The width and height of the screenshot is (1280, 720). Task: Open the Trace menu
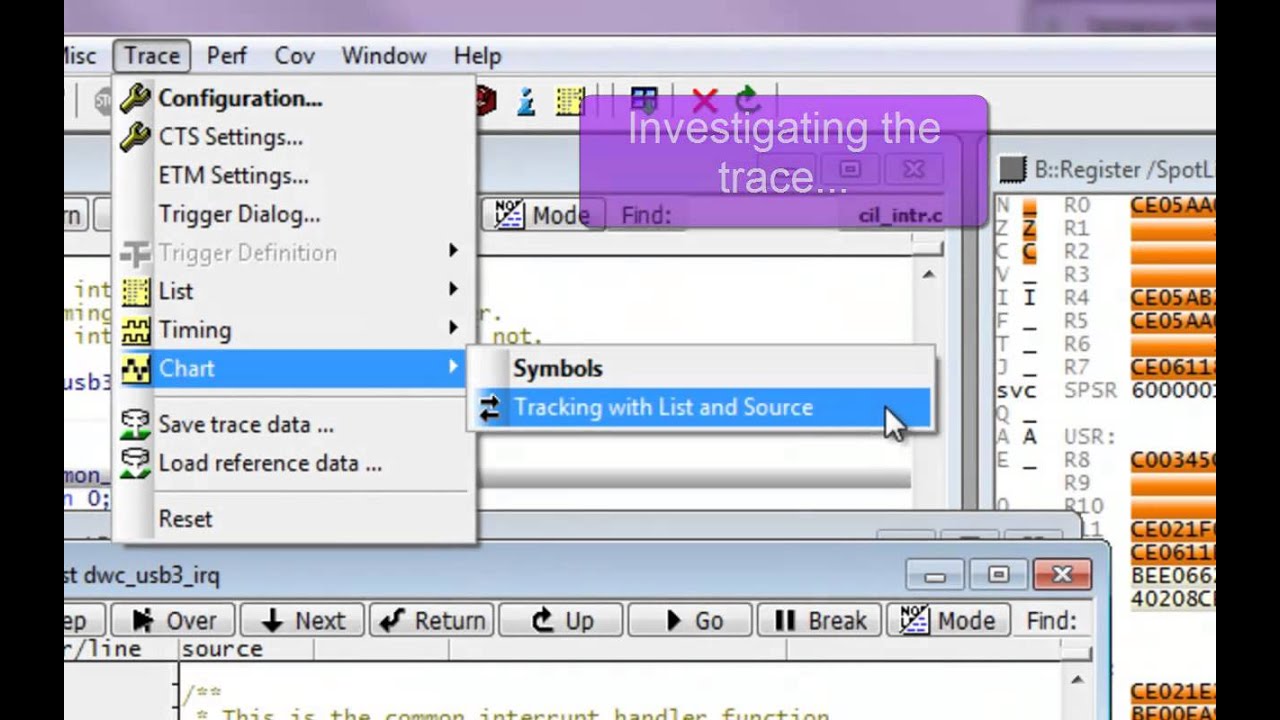coord(151,56)
